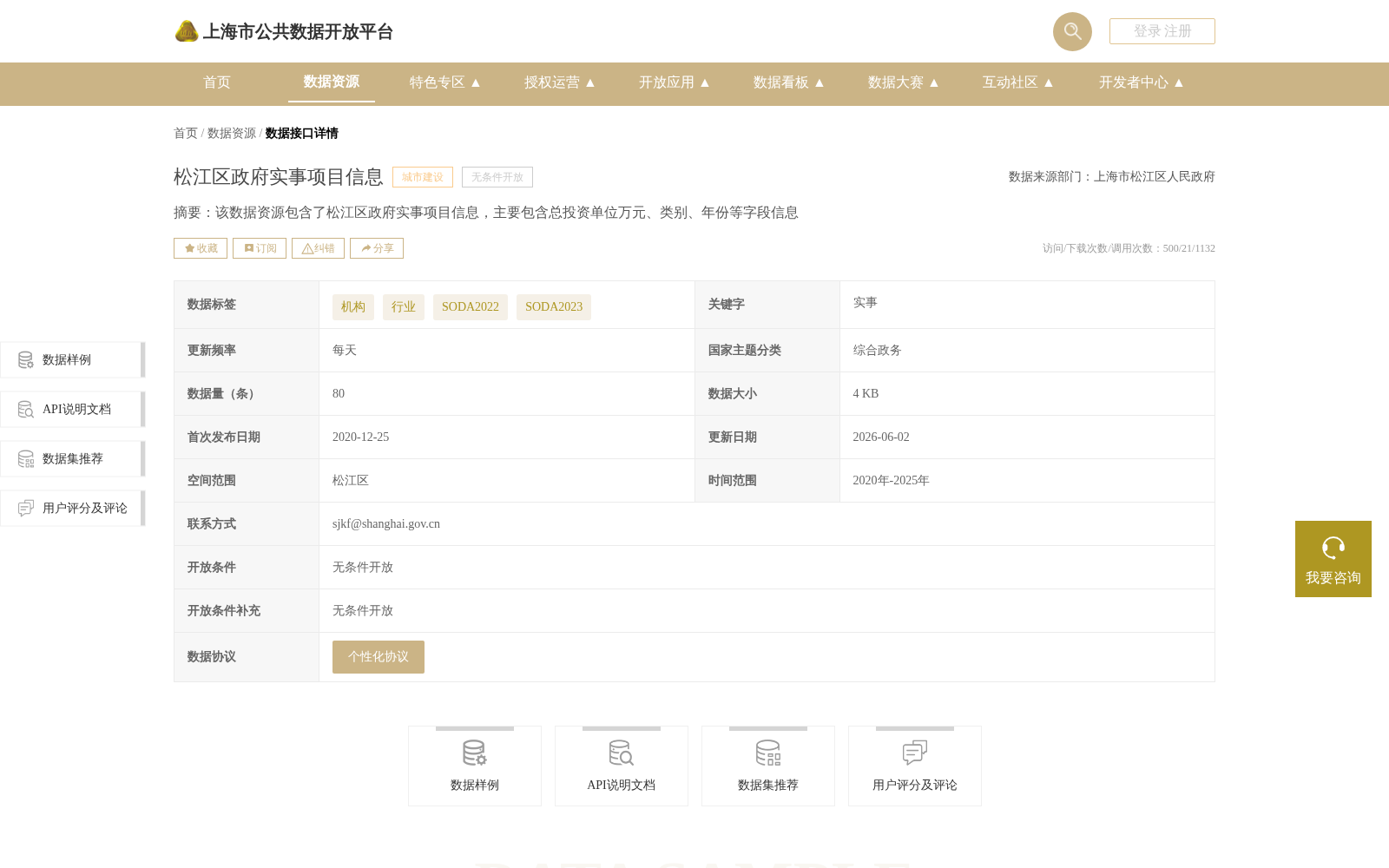The width and height of the screenshot is (1389, 868).
Task: Click the 2020年-2025年 time range value
Action: pyautogui.click(x=891, y=481)
